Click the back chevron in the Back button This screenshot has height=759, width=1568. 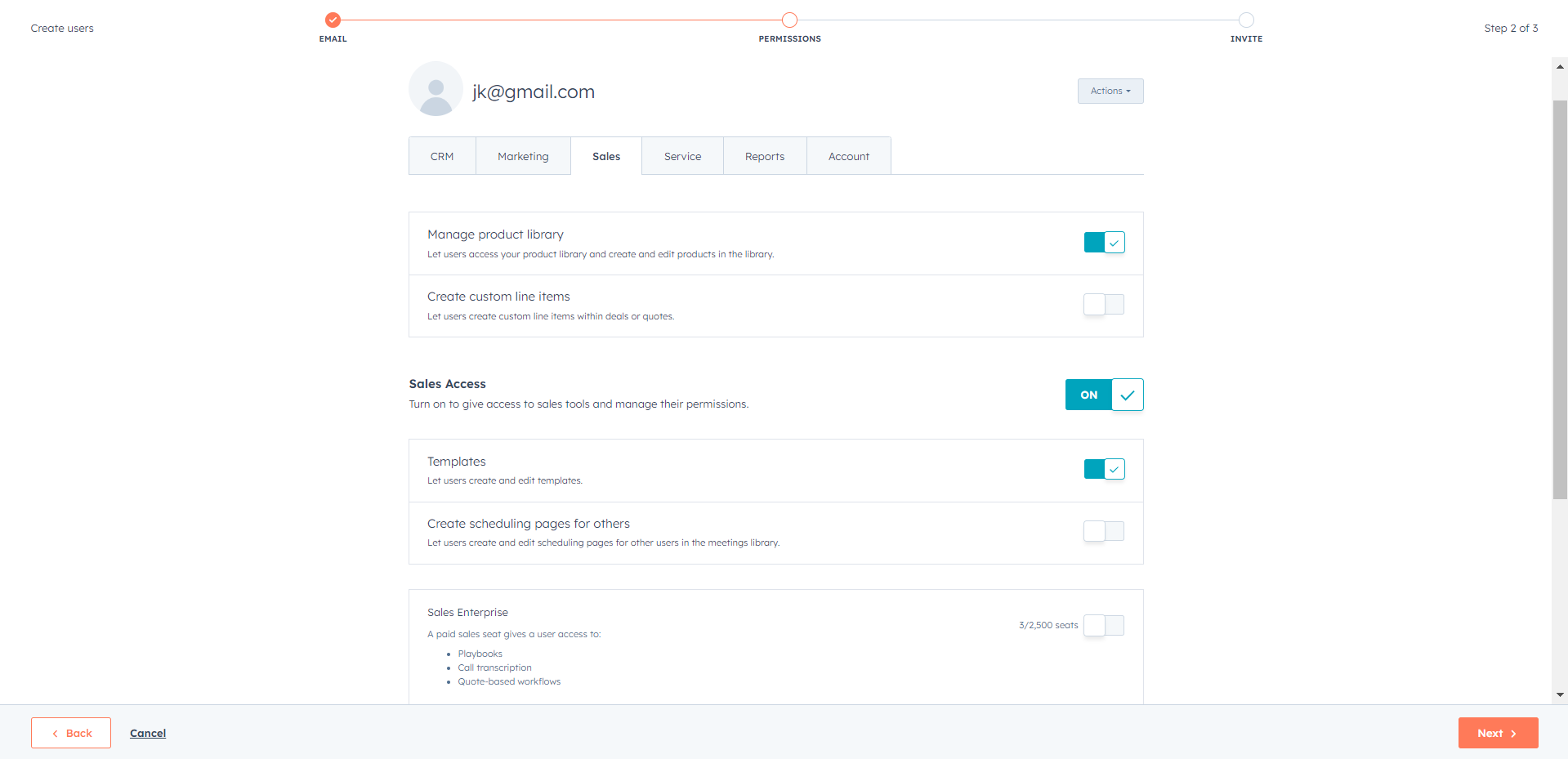click(x=55, y=733)
